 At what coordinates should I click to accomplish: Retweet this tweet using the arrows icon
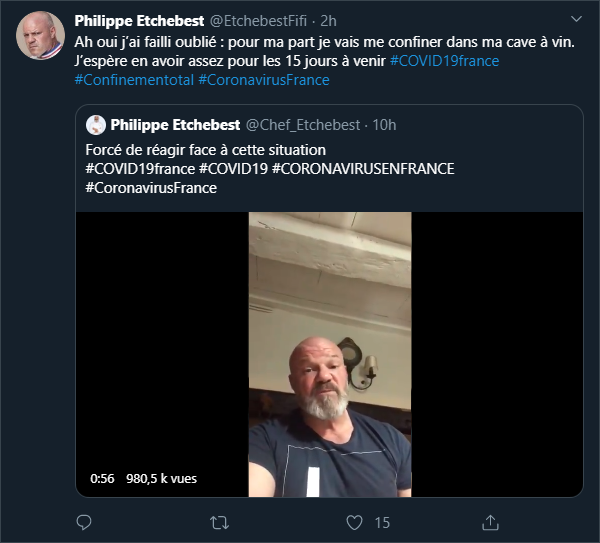point(219,522)
